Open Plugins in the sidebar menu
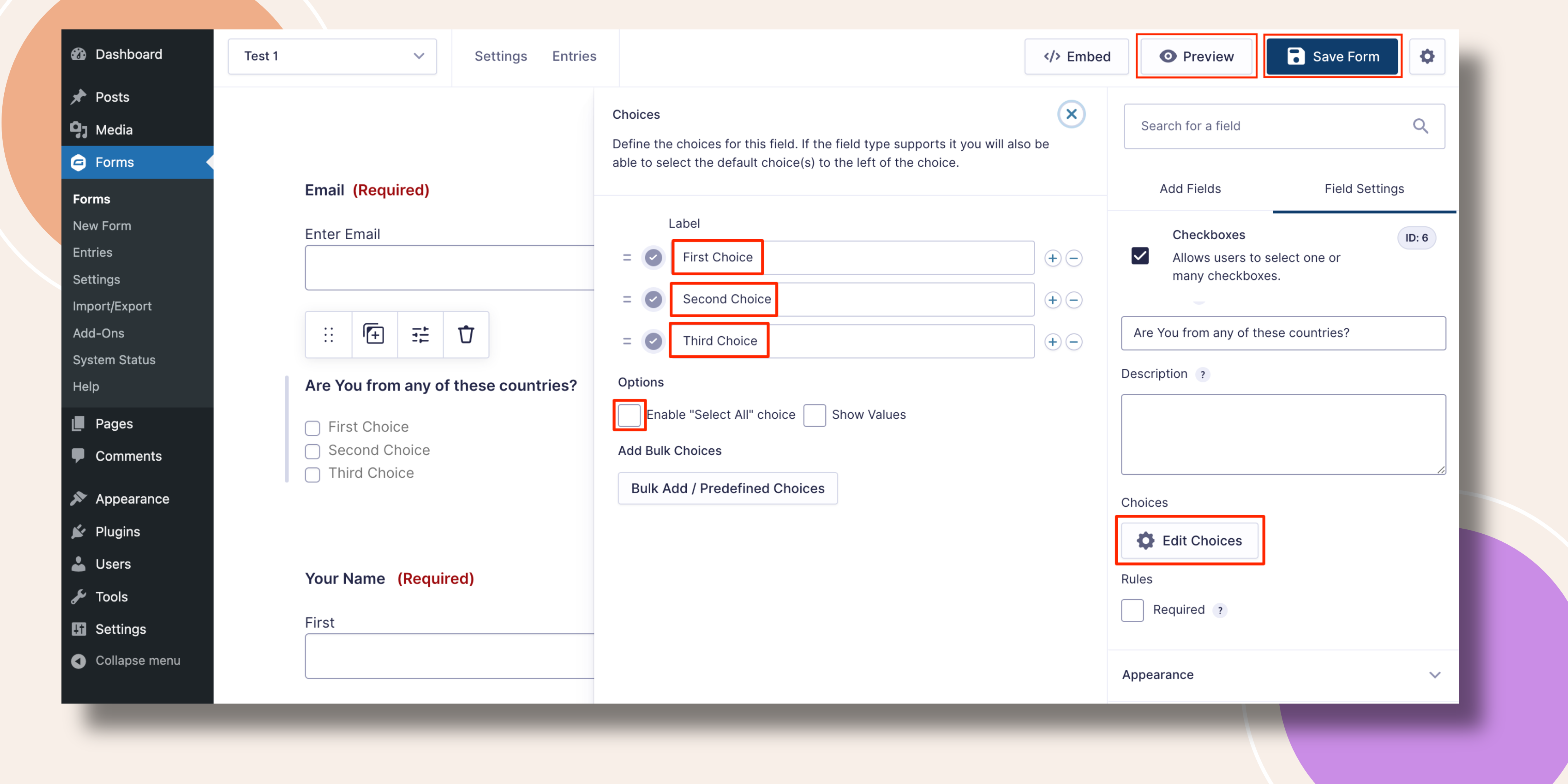1568x784 pixels. [x=118, y=531]
